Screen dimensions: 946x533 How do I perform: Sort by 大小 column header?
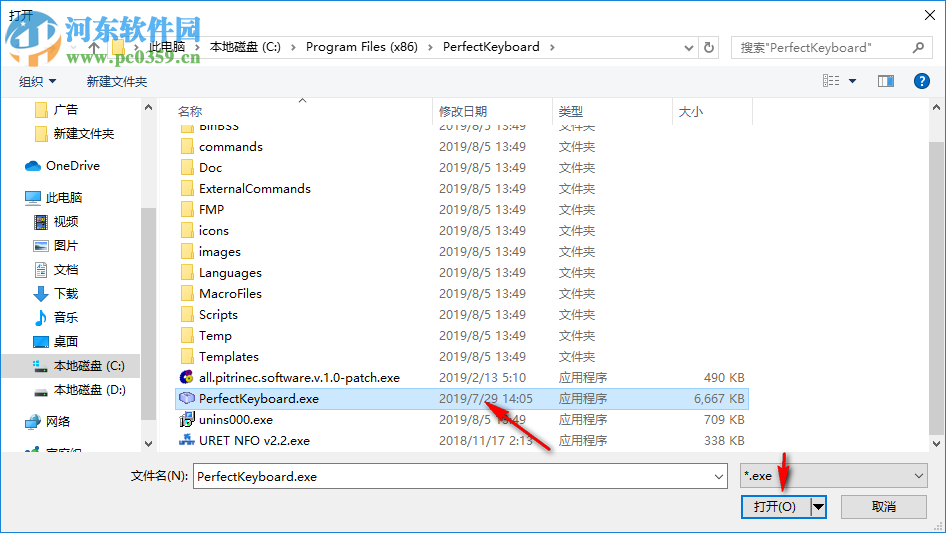[691, 112]
